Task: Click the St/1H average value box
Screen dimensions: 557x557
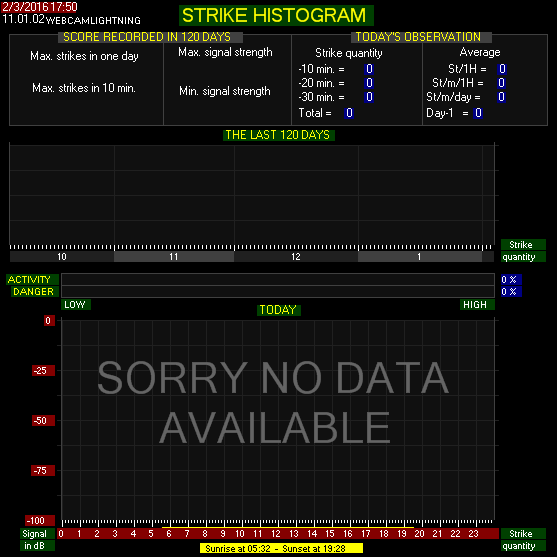Action: tap(502, 69)
